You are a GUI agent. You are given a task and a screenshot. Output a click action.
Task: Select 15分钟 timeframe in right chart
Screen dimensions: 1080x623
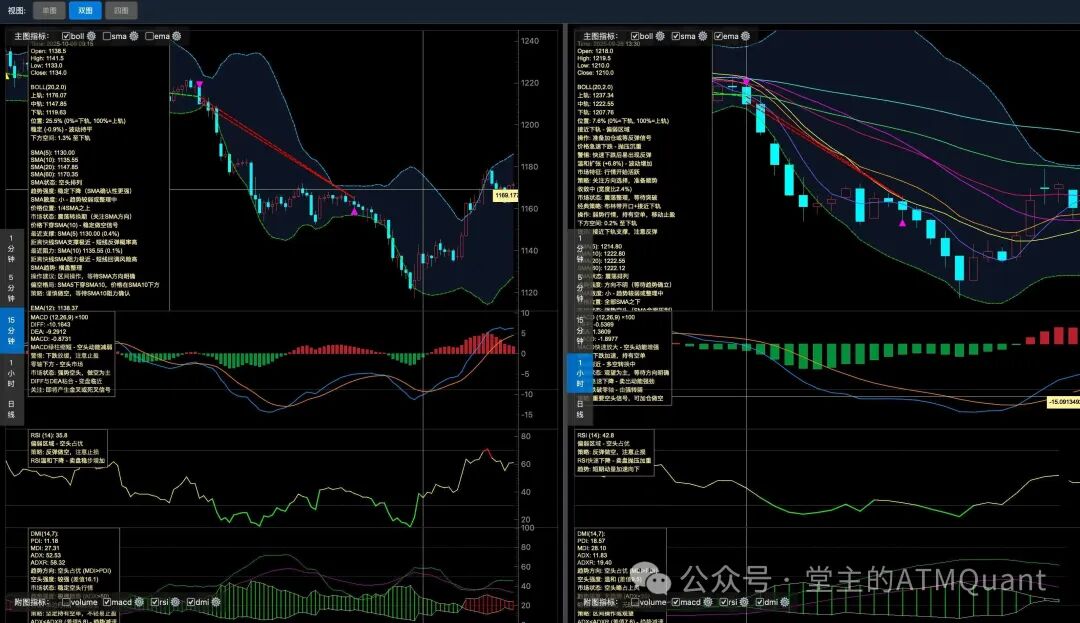(580, 330)
